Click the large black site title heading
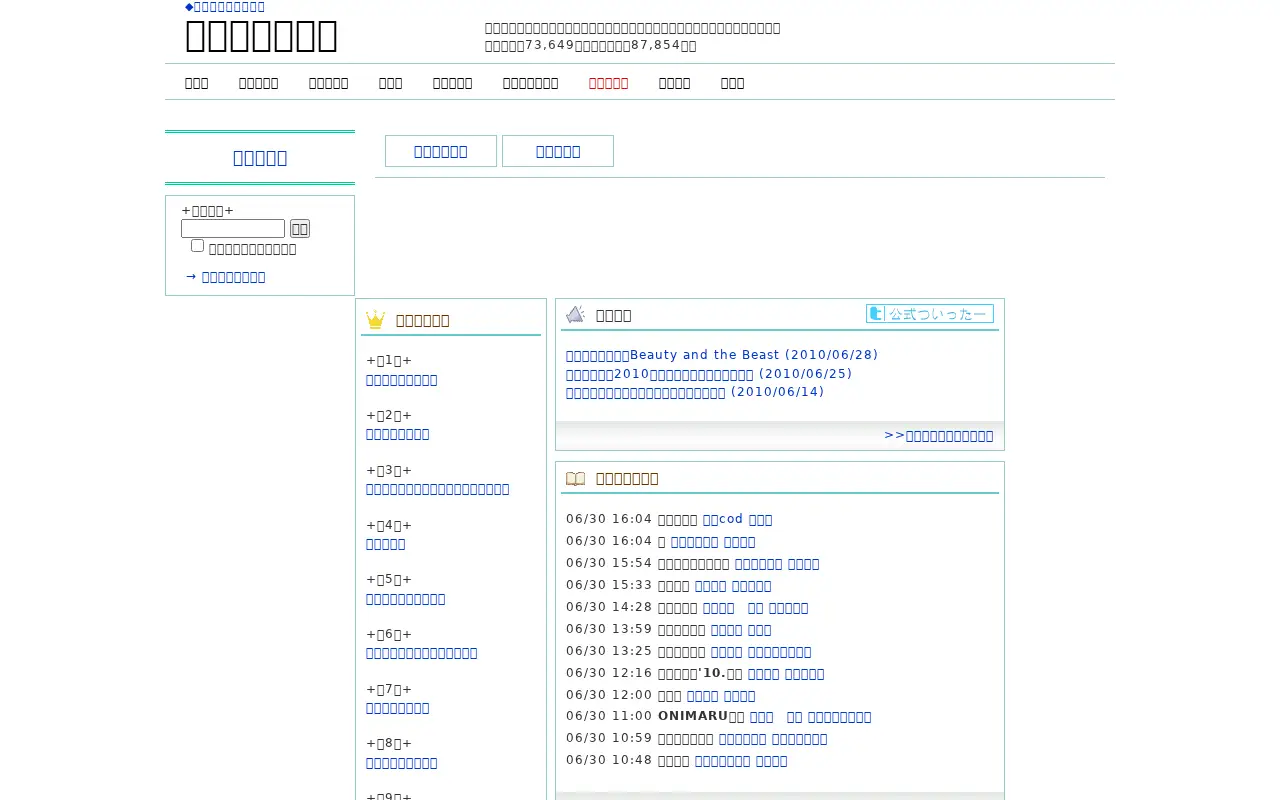The width and height of the screenshot is (1280, 800). 261,36
